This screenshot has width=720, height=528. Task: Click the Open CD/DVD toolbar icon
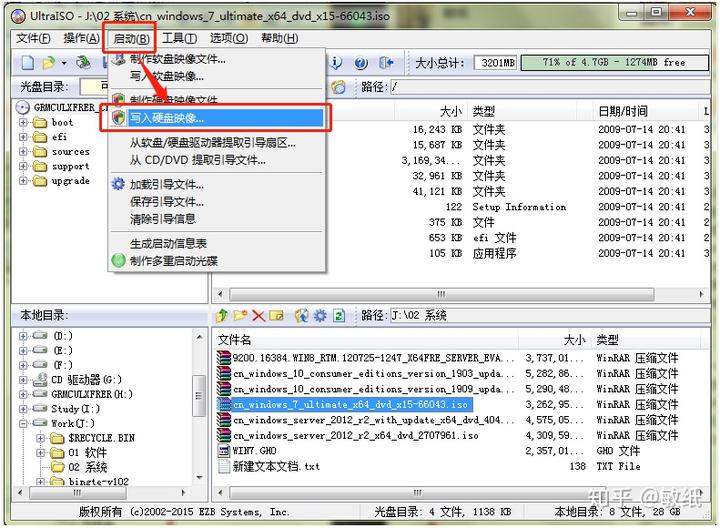[x=84, y=62]
